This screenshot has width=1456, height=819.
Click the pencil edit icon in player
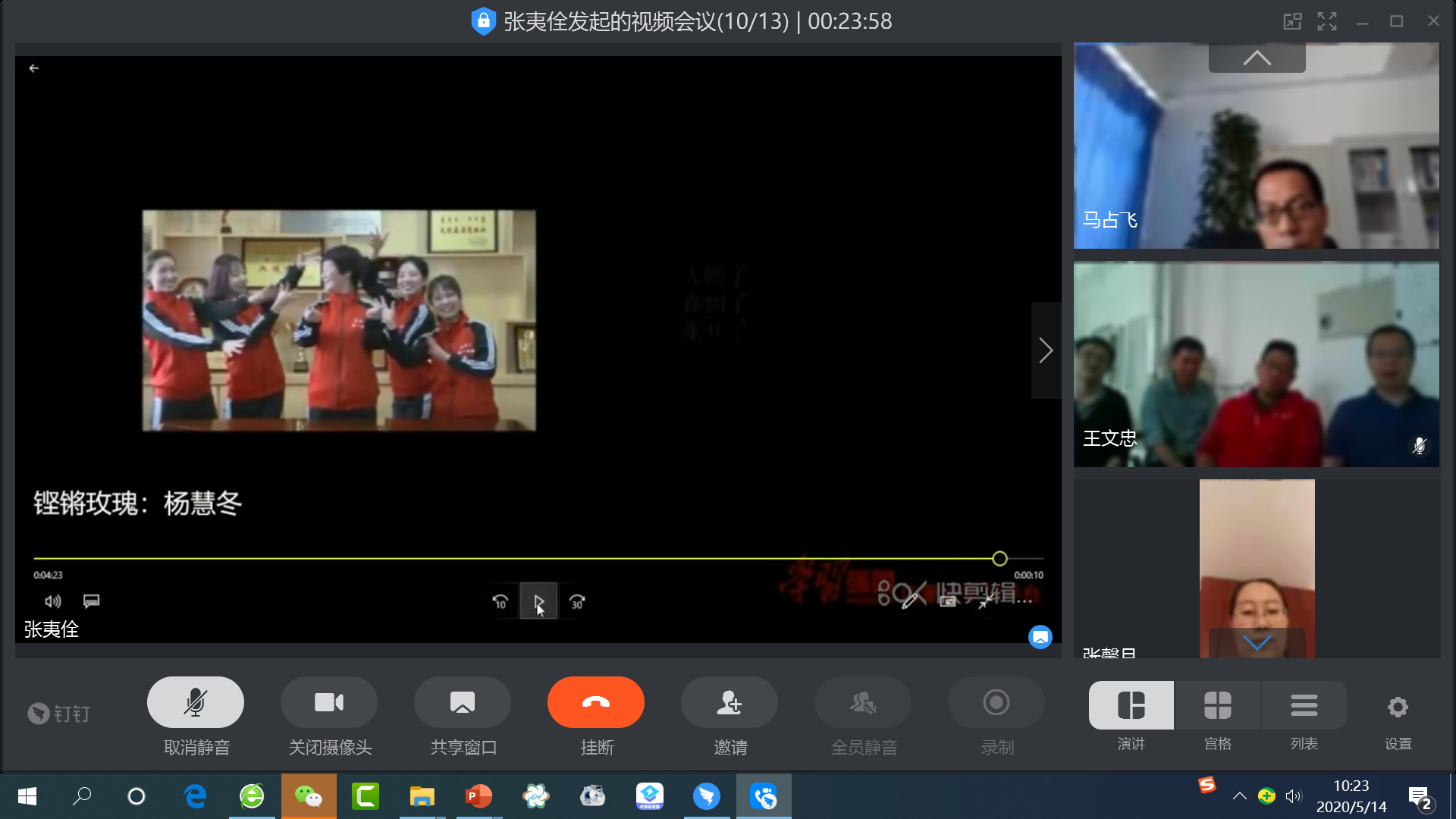[910, 601]
